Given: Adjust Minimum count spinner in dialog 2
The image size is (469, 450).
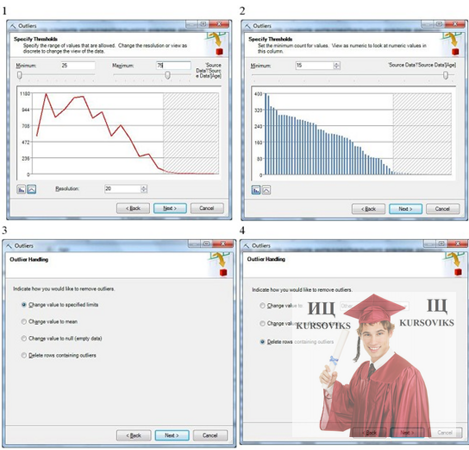Looking at the screenshot, I should point(337,66).
